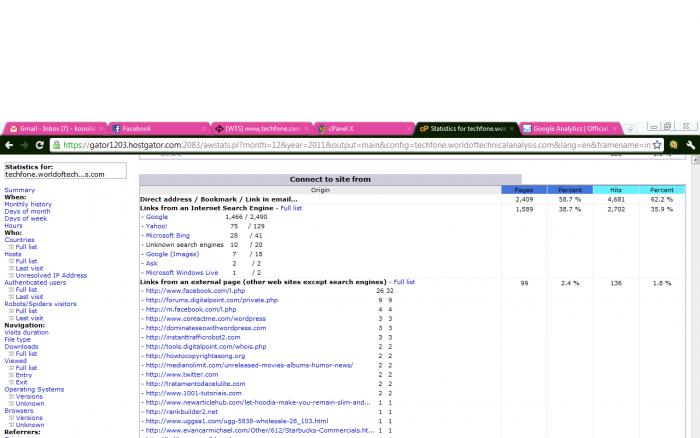The width and height of the screenshot is (700, 438).
Task: Click the browser back arrow
Action: point(9,145)
